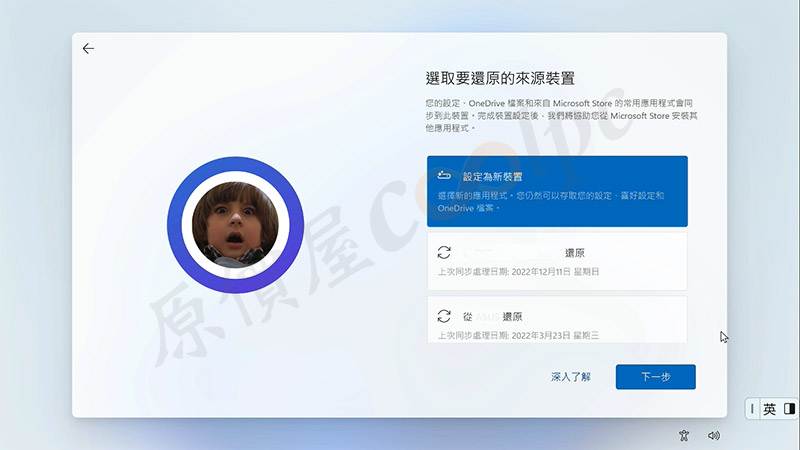Click new device icon beside 設定為新裝置

coord(444,176)
